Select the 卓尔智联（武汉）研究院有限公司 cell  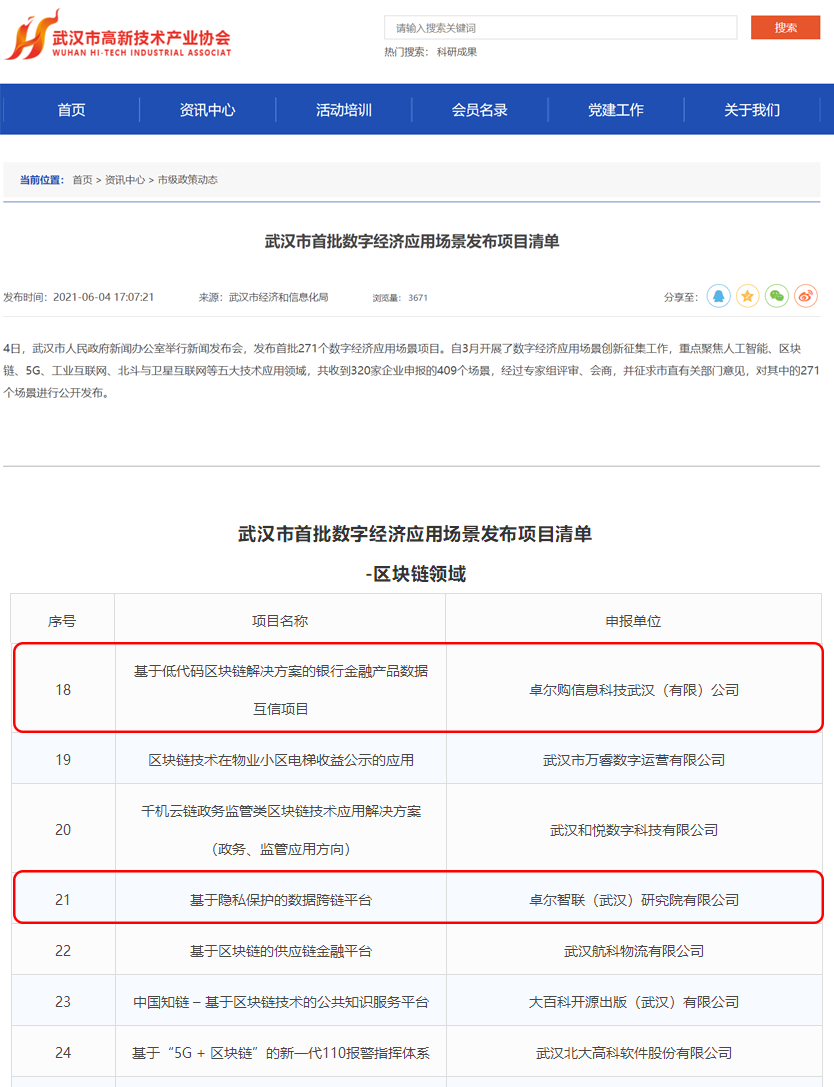click(x=634, y=899)
